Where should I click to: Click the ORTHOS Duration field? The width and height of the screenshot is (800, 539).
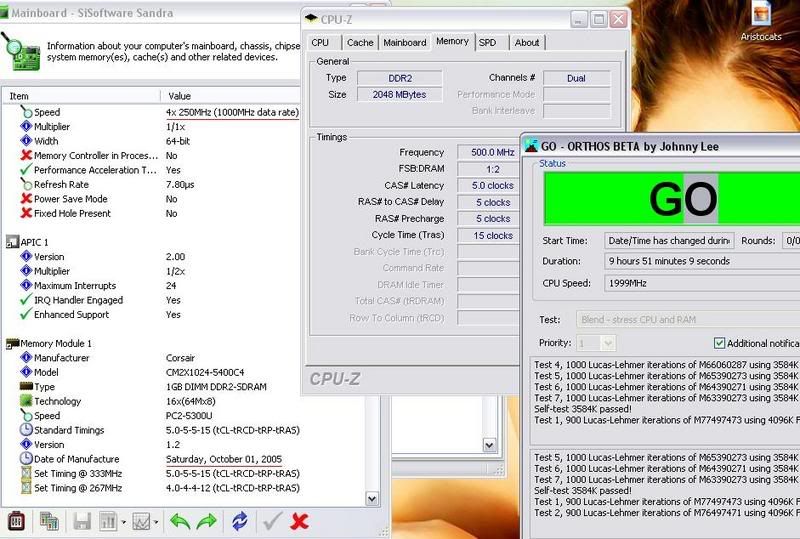pyautogui.click(x=702, y=261)
